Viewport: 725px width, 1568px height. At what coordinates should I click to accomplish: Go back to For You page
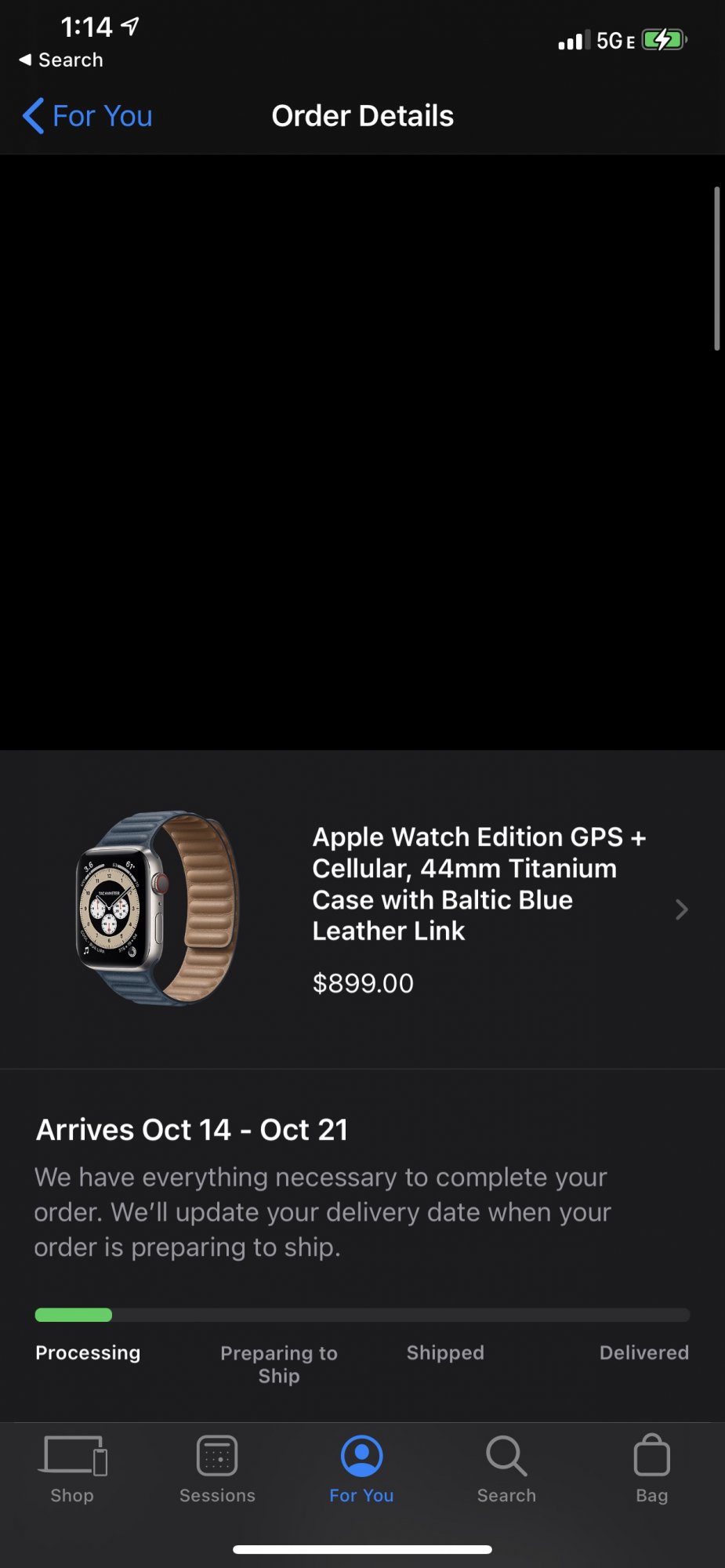87,116
